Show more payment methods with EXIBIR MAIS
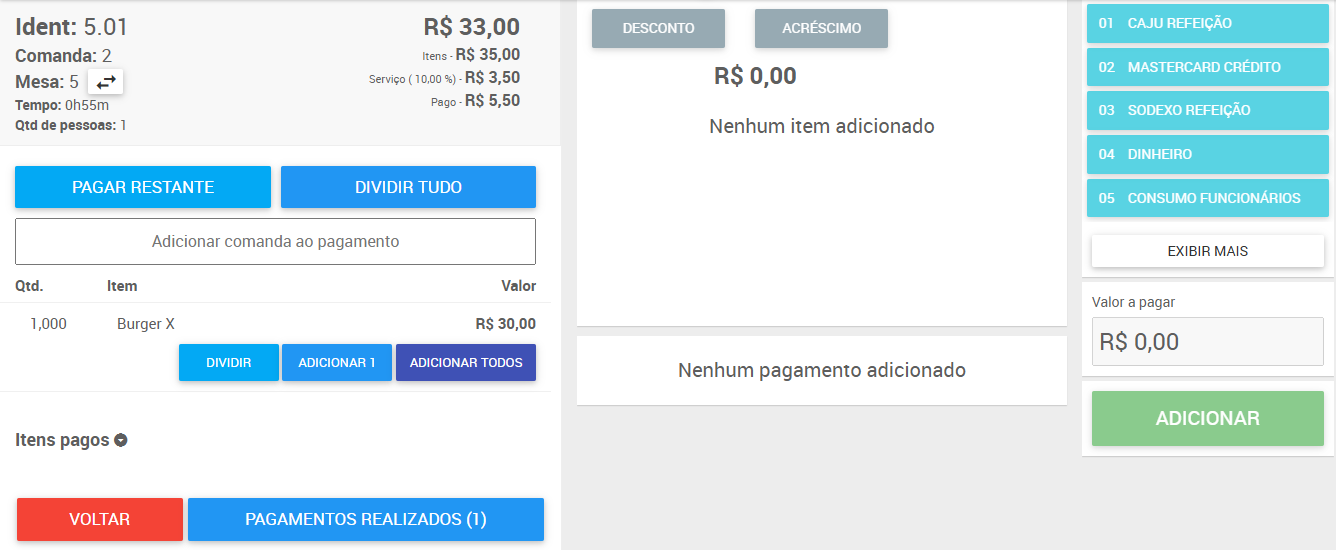Image resolution: width=1336 pixels, height=550 pixels. pos(1208,251)
